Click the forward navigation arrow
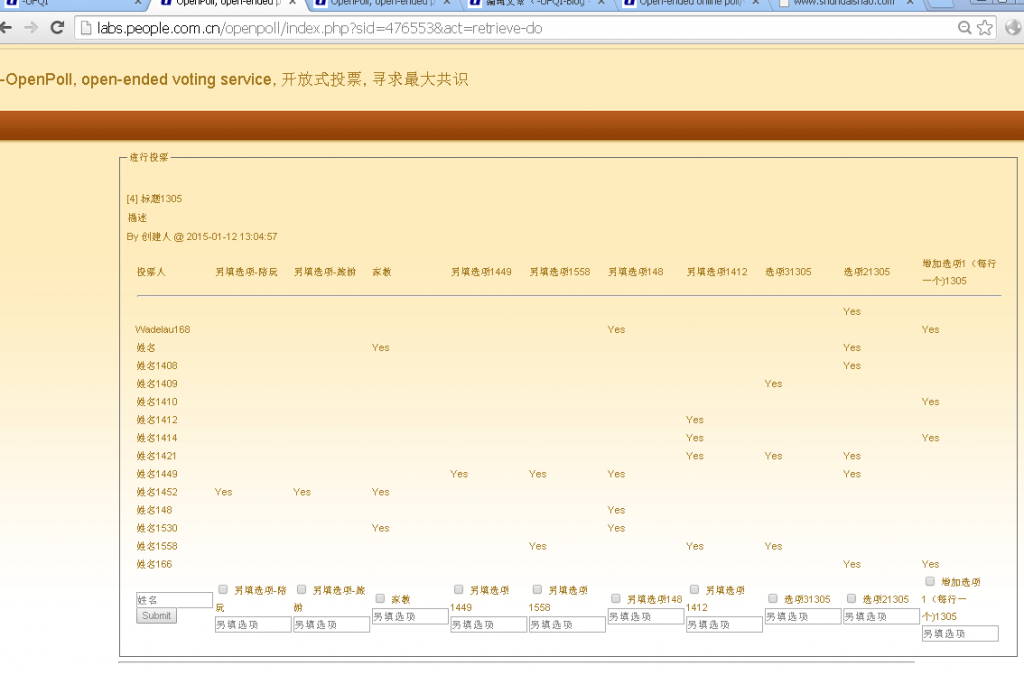 pos(33,29)
